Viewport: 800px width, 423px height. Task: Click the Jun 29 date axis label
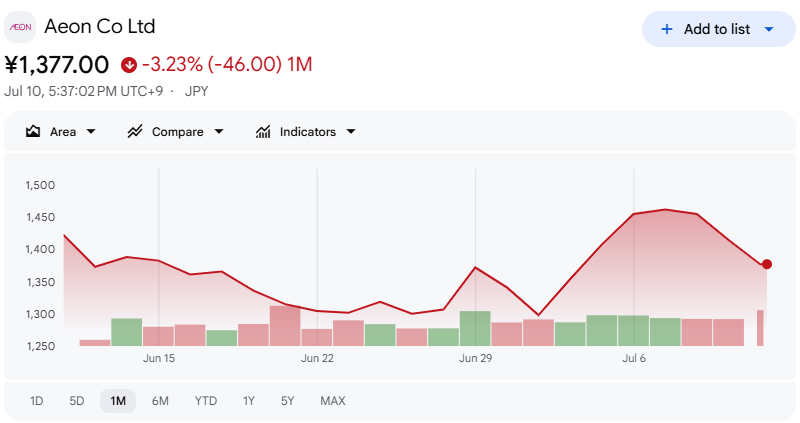[x=476, y=358]
